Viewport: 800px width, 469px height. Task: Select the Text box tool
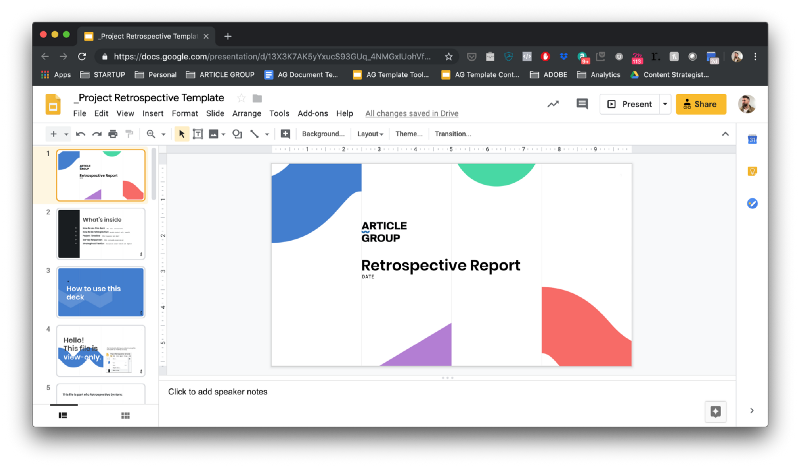(x=198, y=134)
